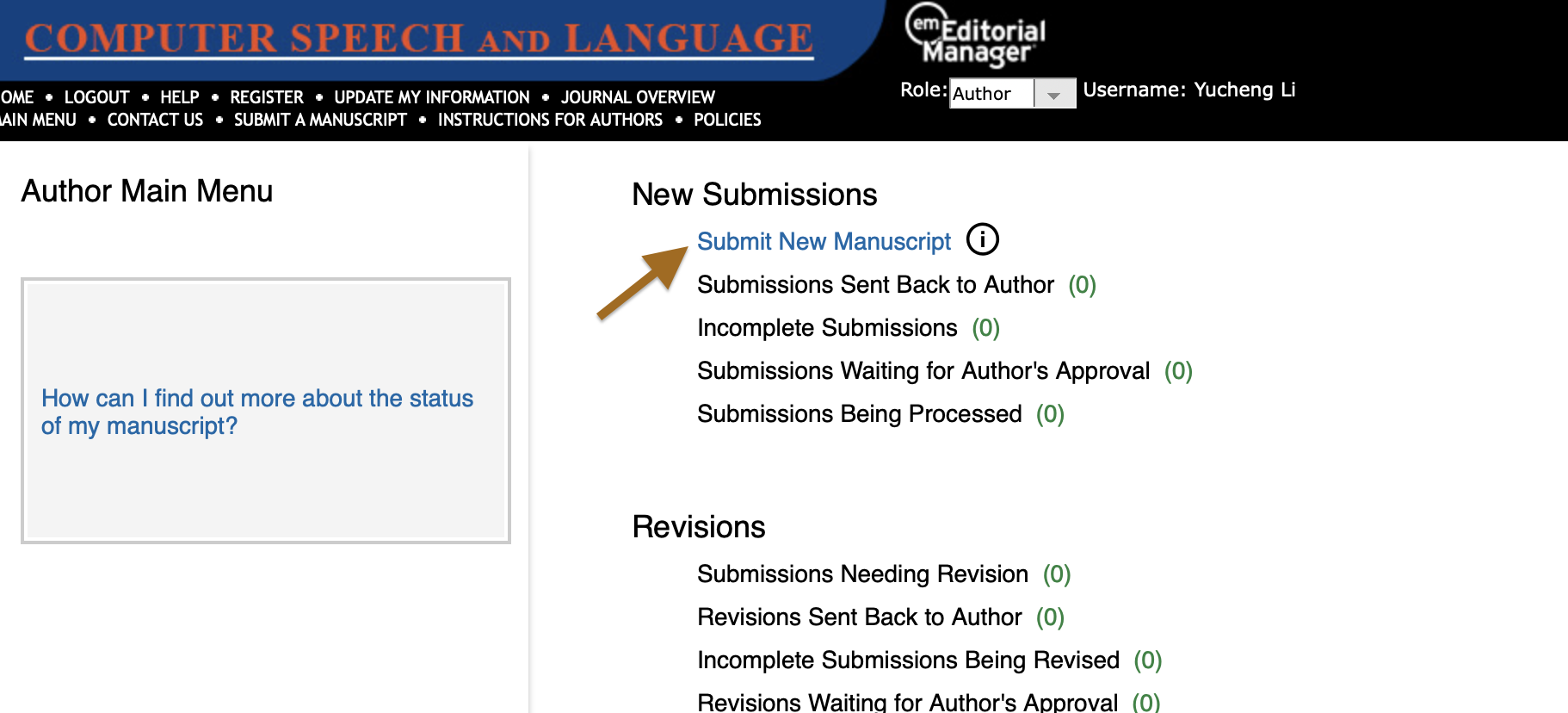
Task: Open the Role dropdown arrow
Action: coord(1053,94)
